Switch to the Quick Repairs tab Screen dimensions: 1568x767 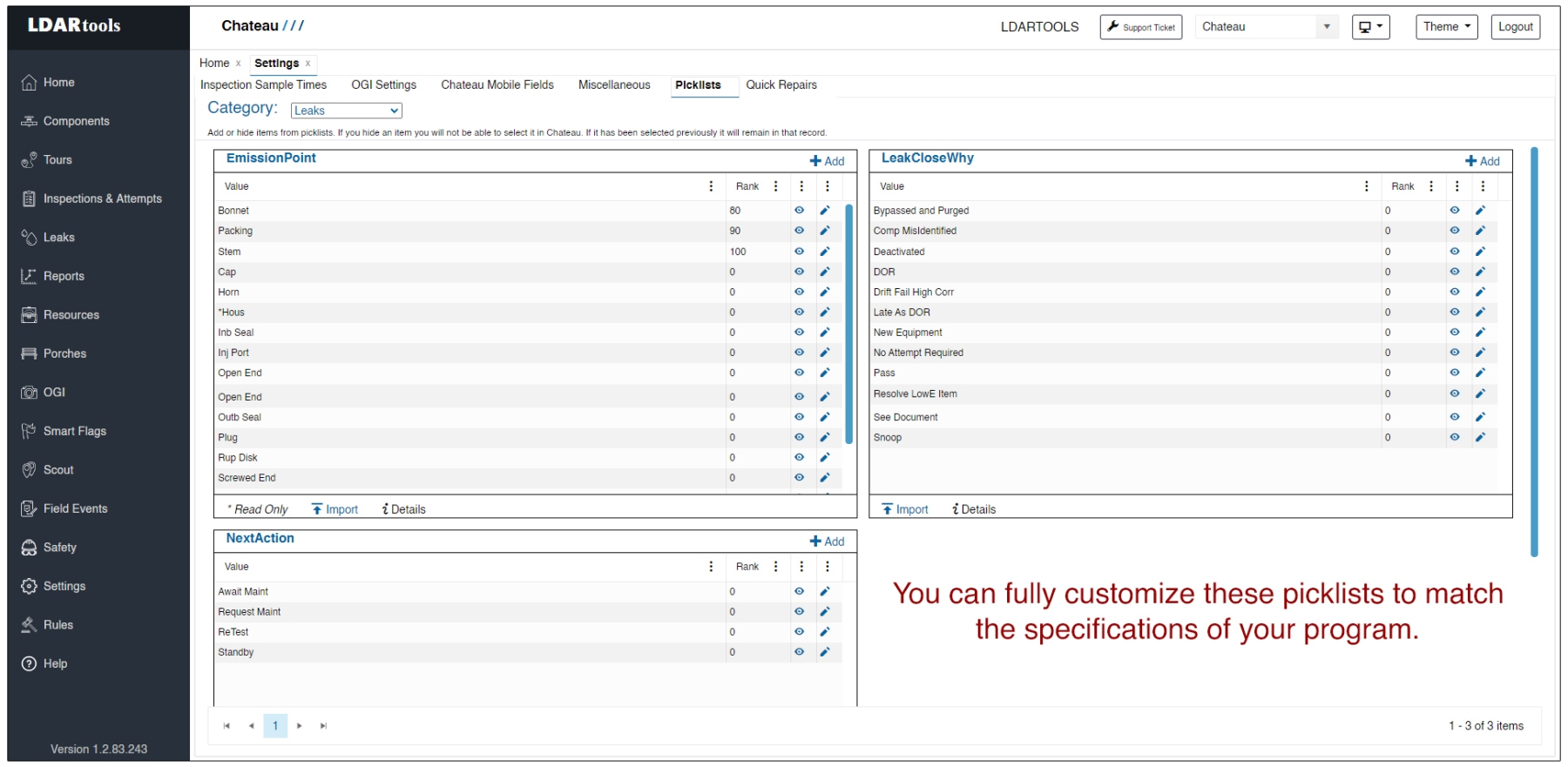tap(781, 85)
